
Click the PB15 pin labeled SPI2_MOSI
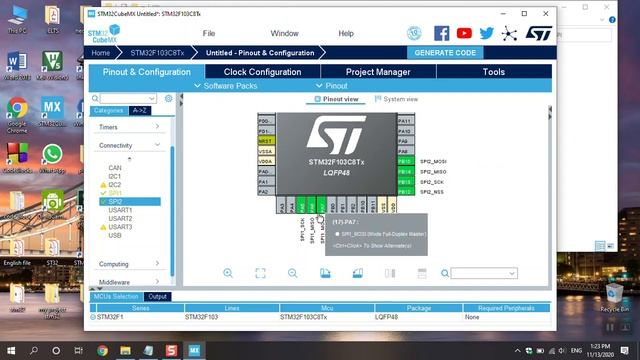click(406, 161)
